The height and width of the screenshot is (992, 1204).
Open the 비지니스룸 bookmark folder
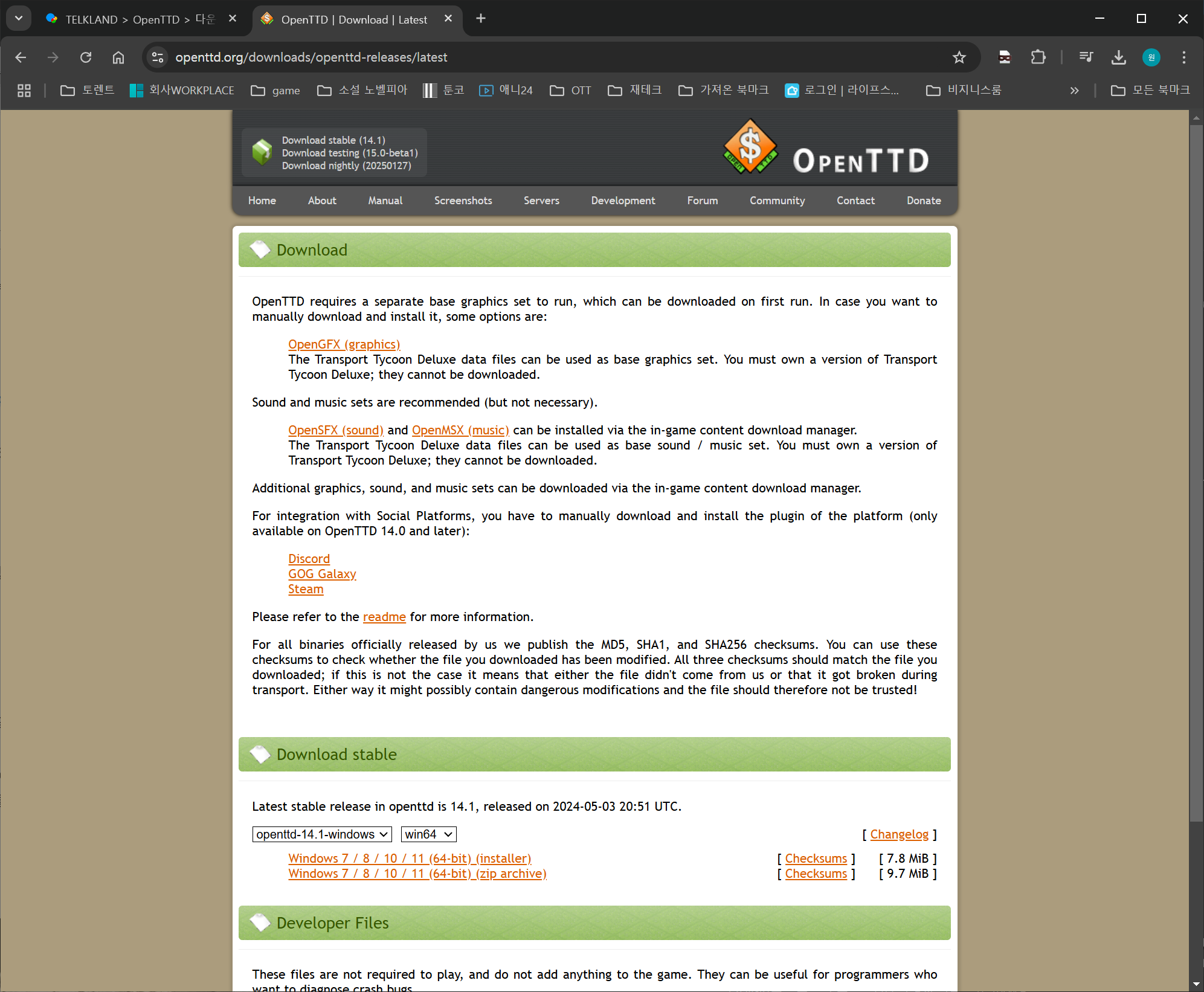(964, 91)
